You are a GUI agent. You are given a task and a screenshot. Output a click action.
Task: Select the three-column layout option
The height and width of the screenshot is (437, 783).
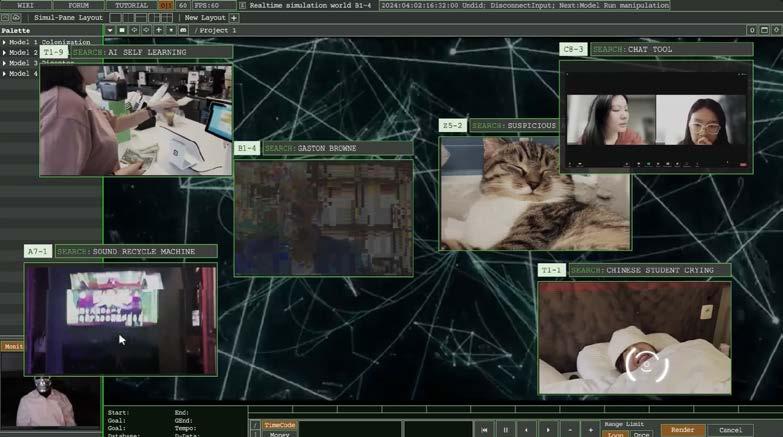(154, 17)
